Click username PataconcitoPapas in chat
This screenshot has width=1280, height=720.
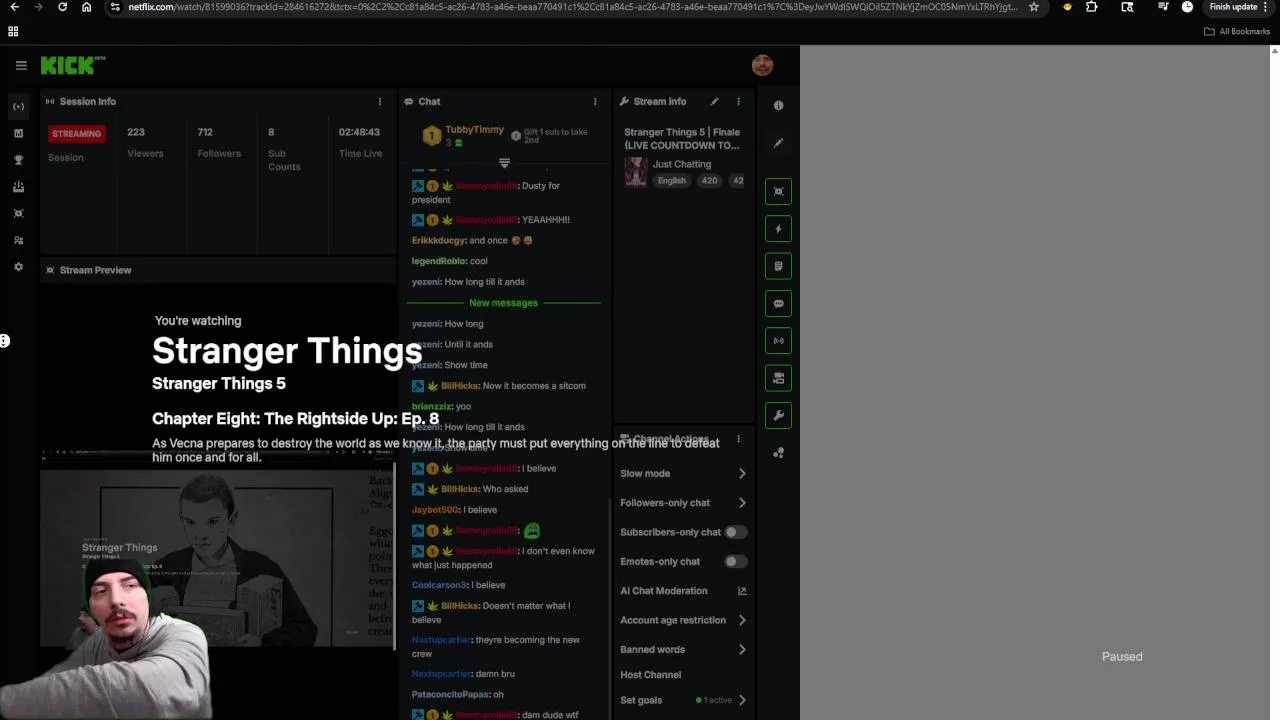tap(450, 694)
